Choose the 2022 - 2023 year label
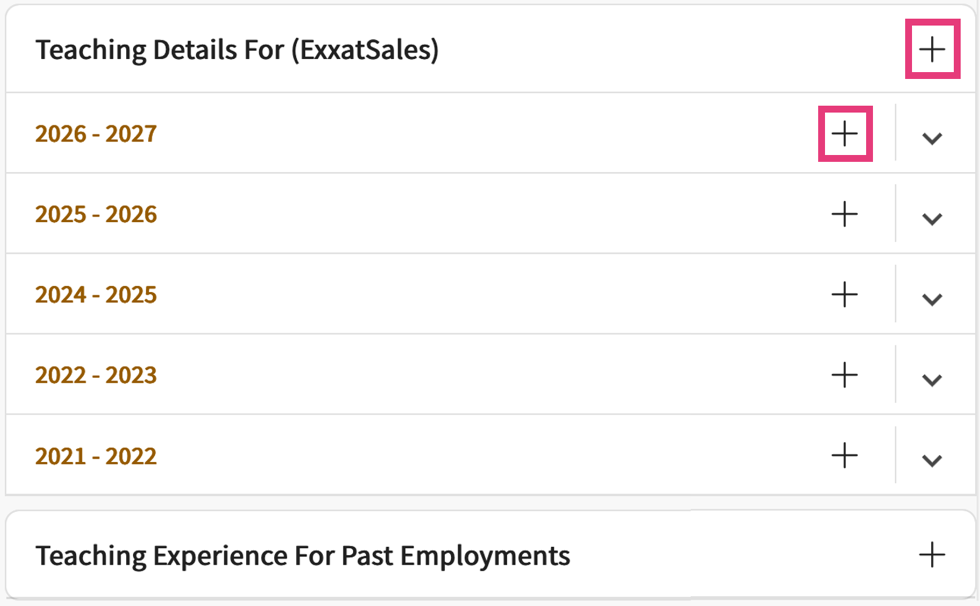Screen dimensions: 980x606 tap(96, 376)
